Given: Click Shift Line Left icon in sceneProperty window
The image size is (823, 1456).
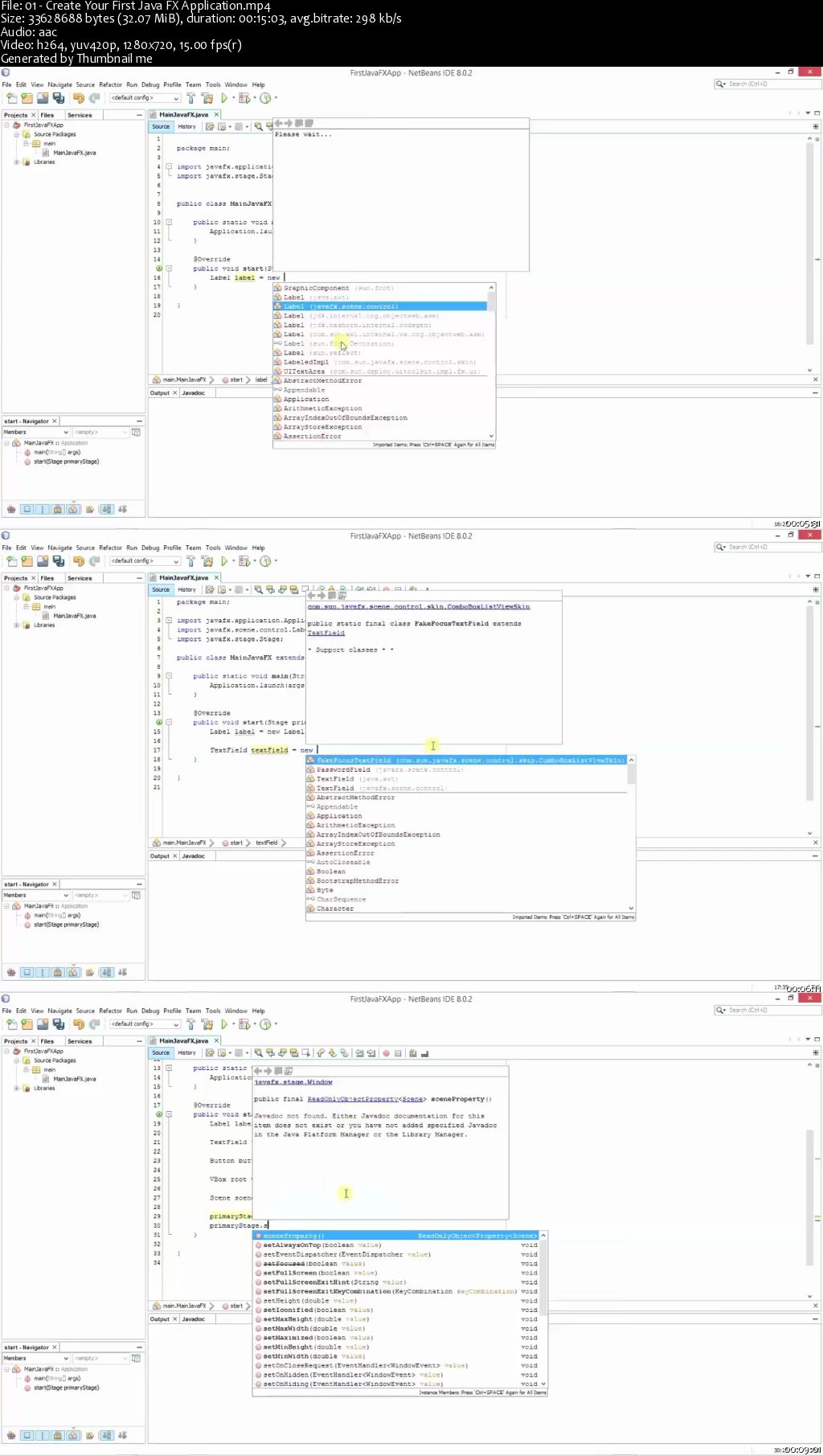Looking at the screenshot, I should coord(360,1053).
